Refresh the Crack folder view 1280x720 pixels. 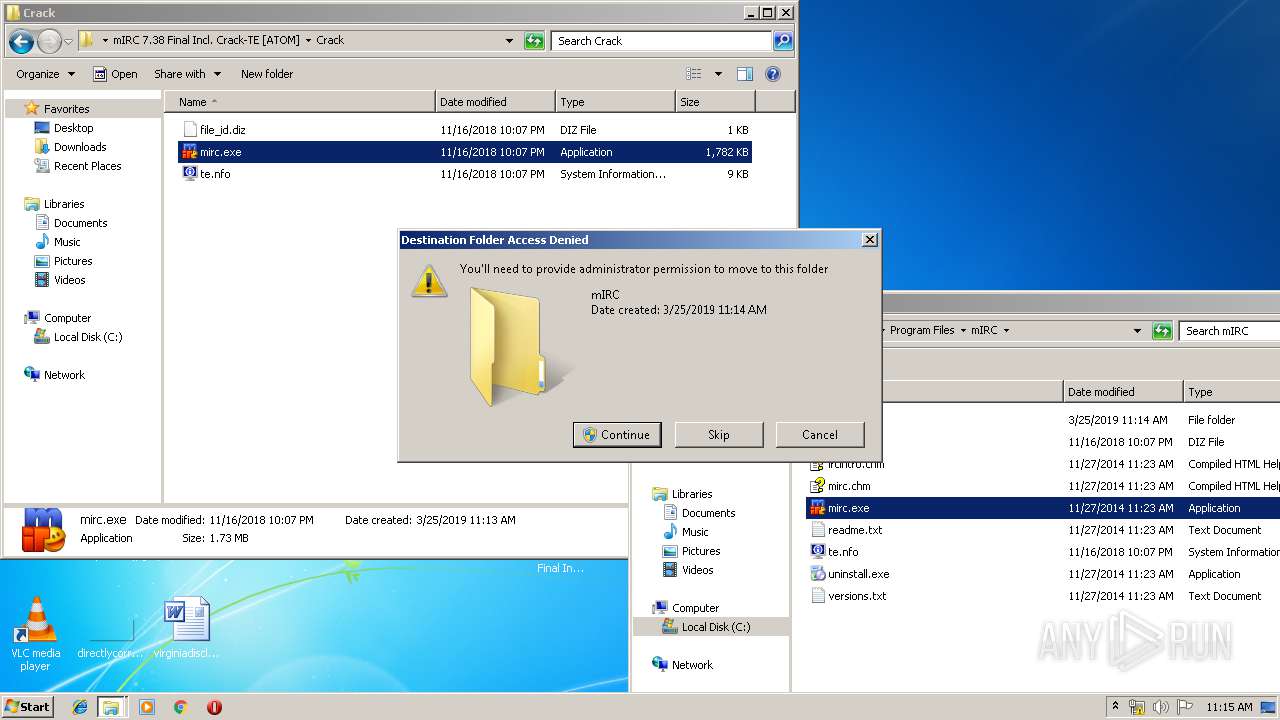tap(535, 41)
